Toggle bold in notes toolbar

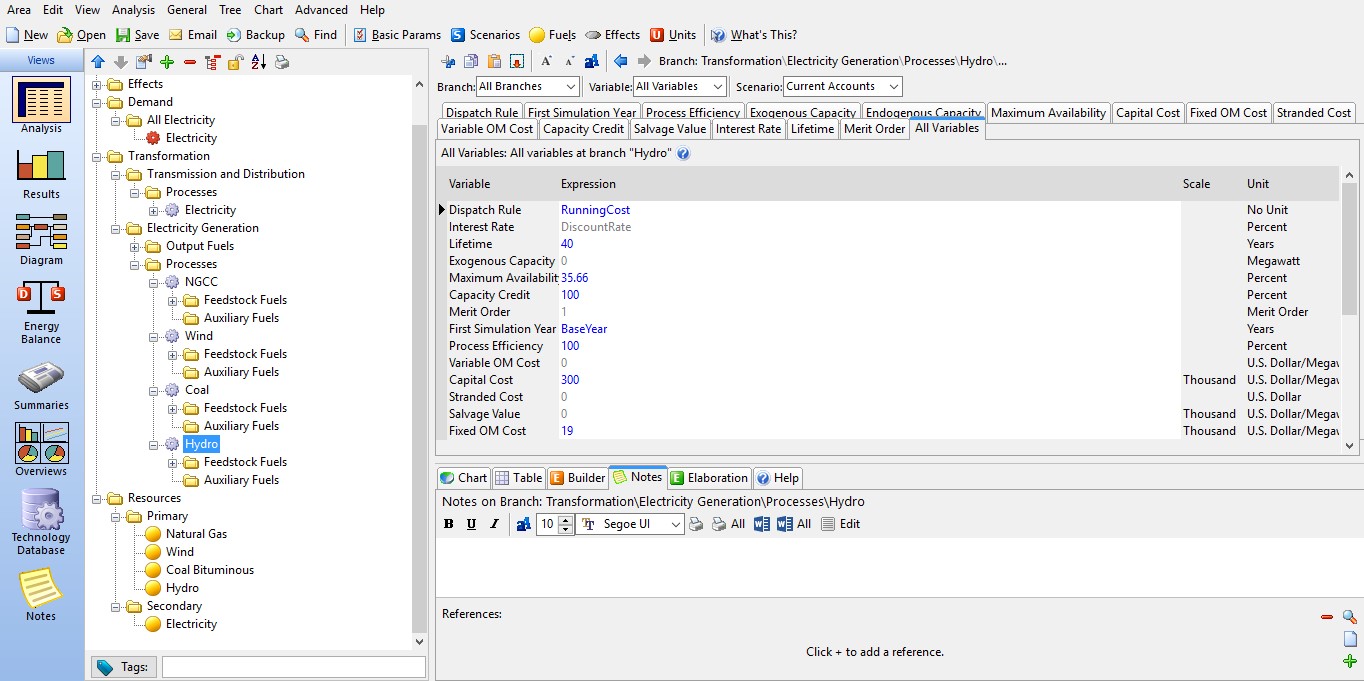click(x=448, y=524)
